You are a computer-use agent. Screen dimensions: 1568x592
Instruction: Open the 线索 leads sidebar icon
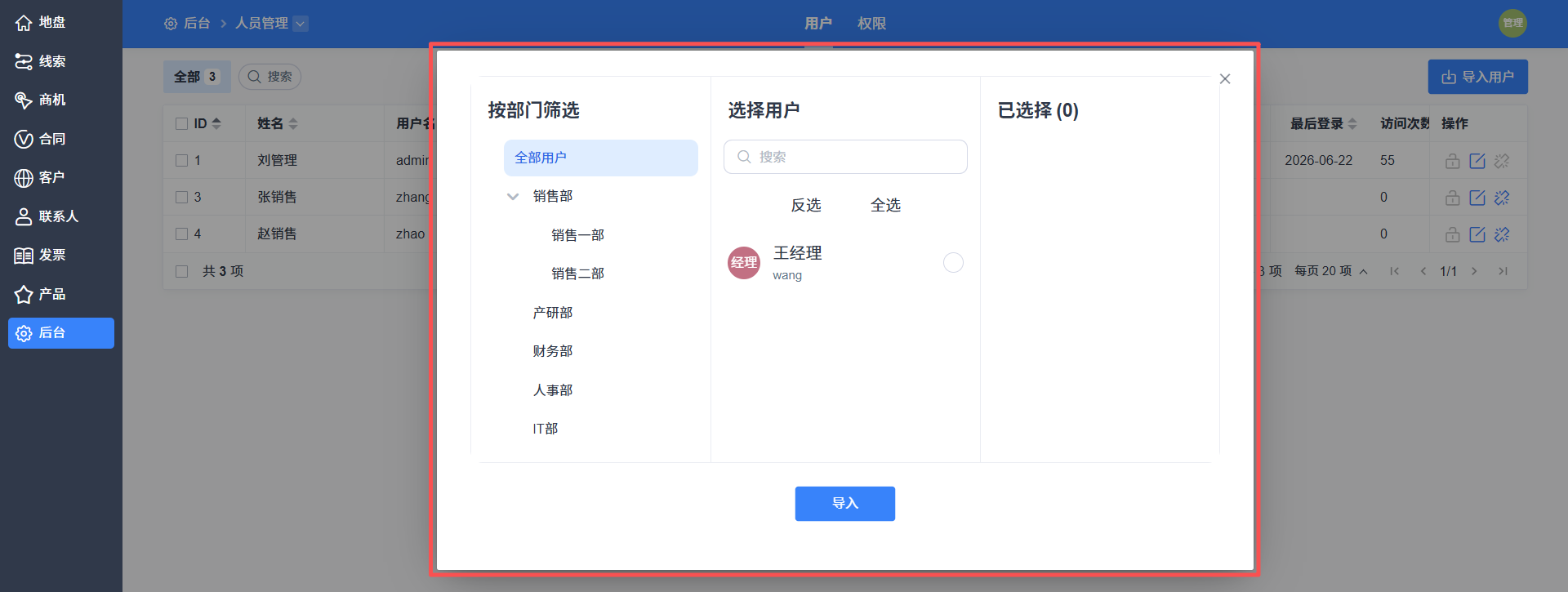(x=24, y=61)
